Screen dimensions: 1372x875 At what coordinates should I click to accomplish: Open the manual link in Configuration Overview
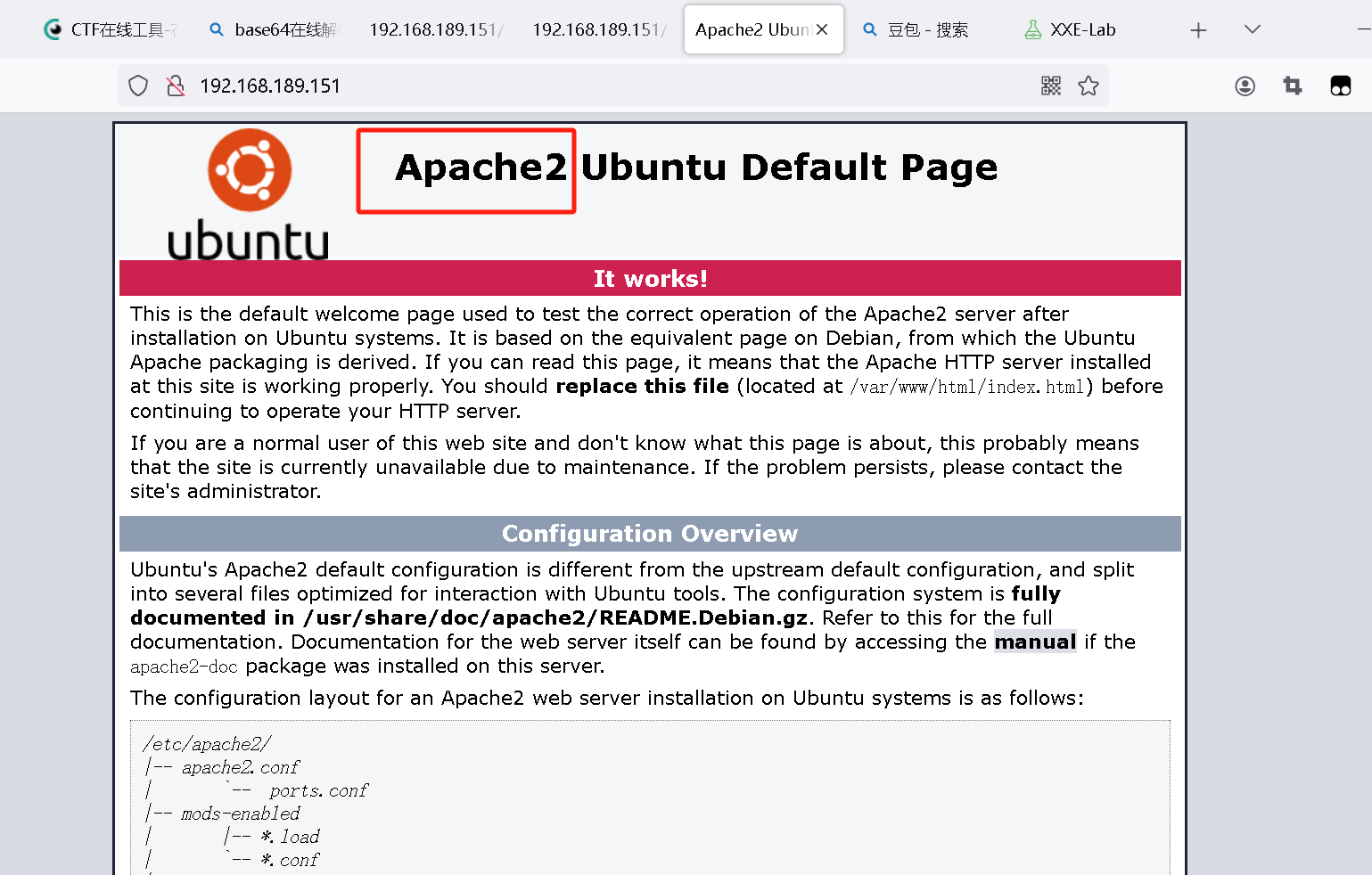(x=1035, y=642)
